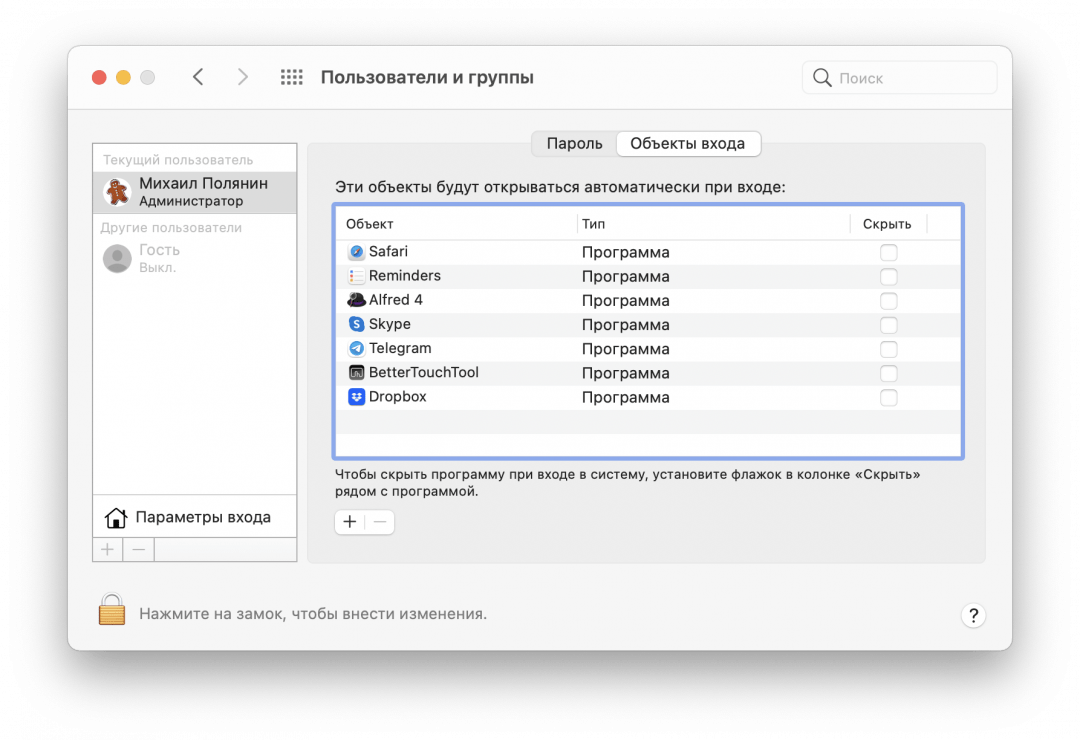Switch to the Пароль tab

point(573,143)
